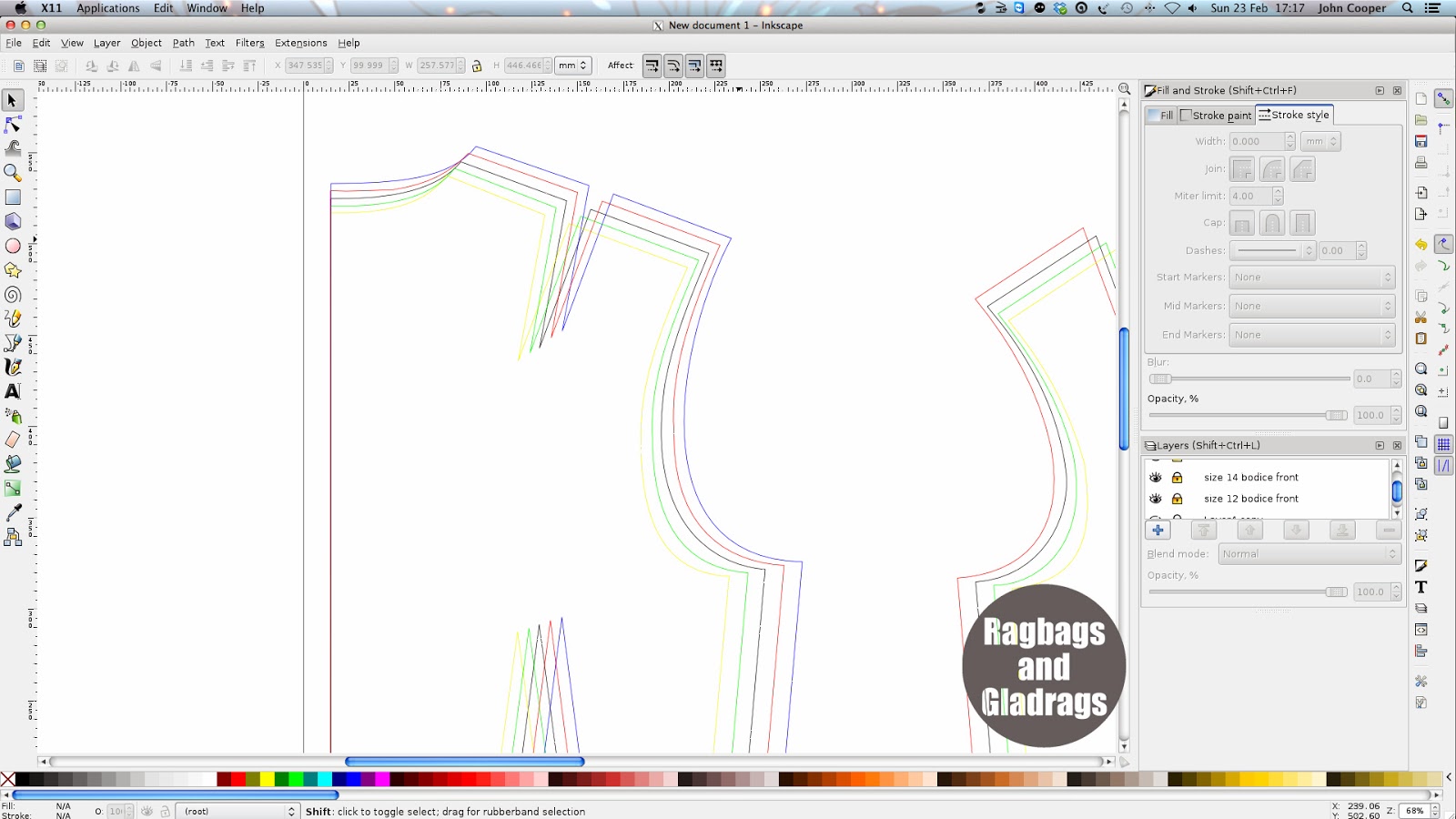This screenshot has height=819, width=1456.
Task: Switch to the Fill tab
Action: pyautogui.click(x=1161, y=116)
